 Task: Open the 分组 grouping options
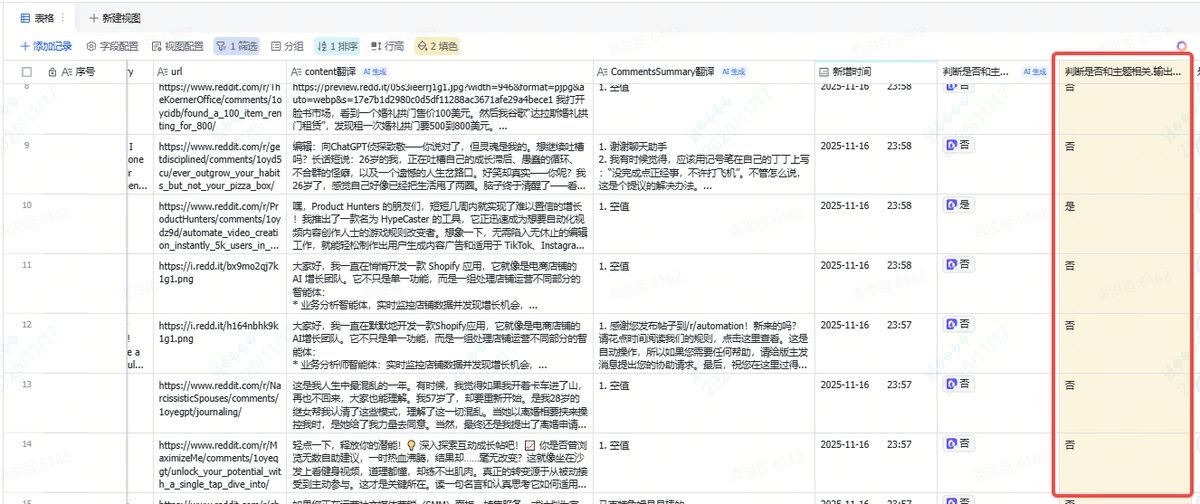[288, 46]
